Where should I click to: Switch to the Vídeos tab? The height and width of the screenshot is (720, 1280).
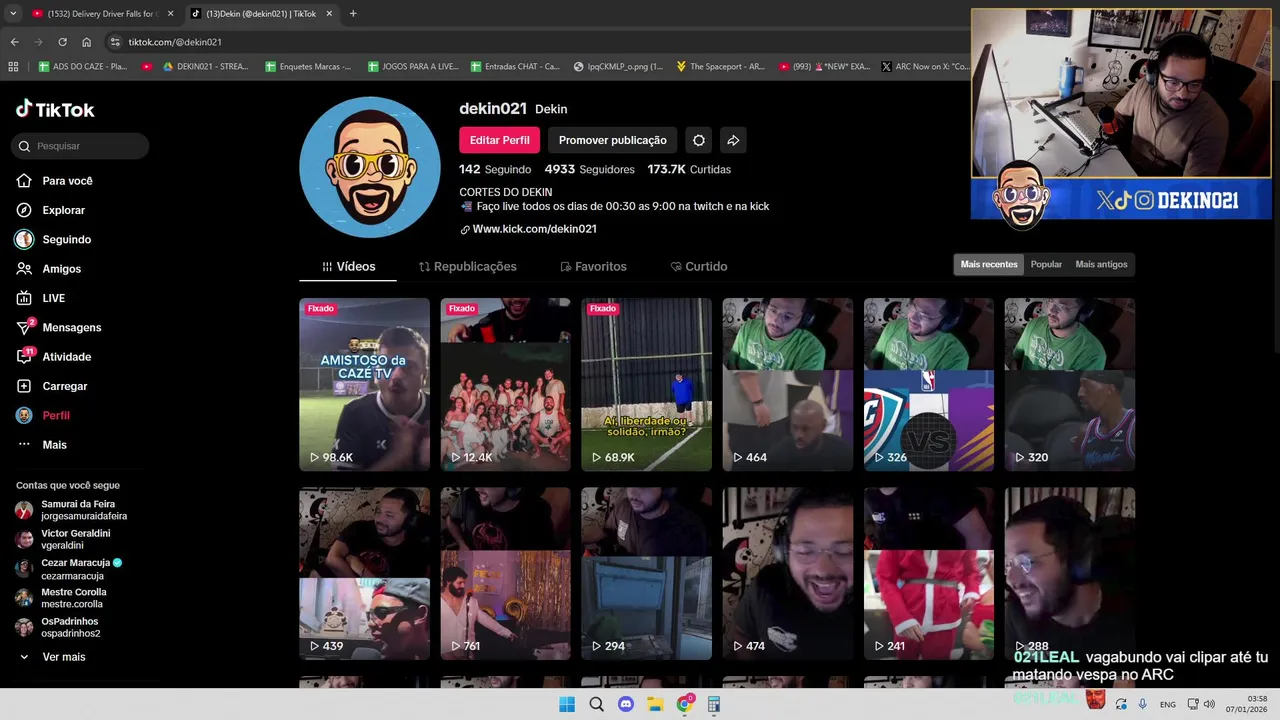pyautogui.click(x=348, y=267)
